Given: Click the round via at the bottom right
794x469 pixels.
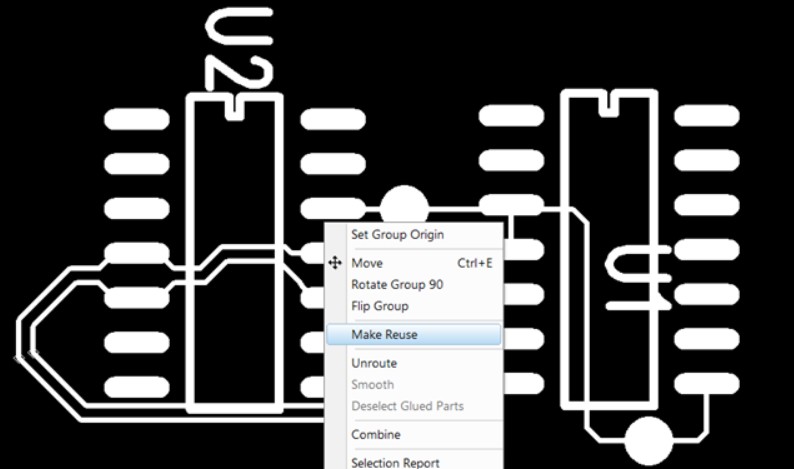Looking at the screenshot, I should point(648,441).
